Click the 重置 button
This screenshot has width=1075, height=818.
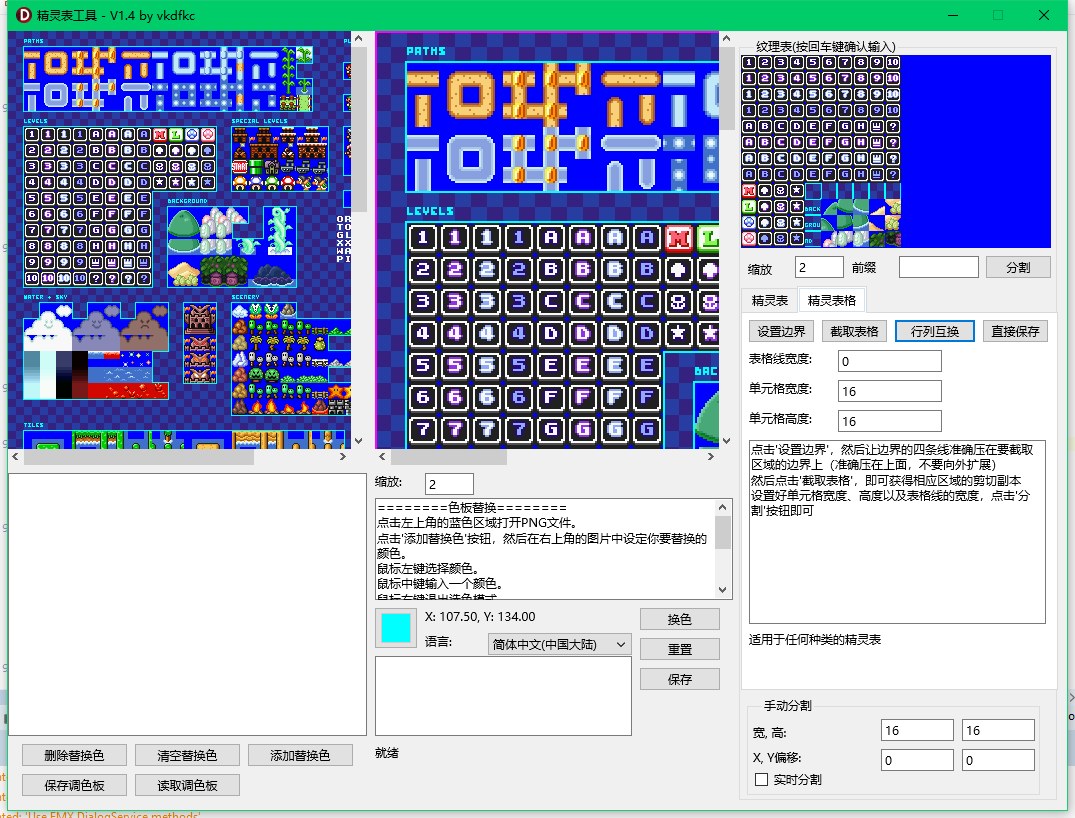point(679,649)
